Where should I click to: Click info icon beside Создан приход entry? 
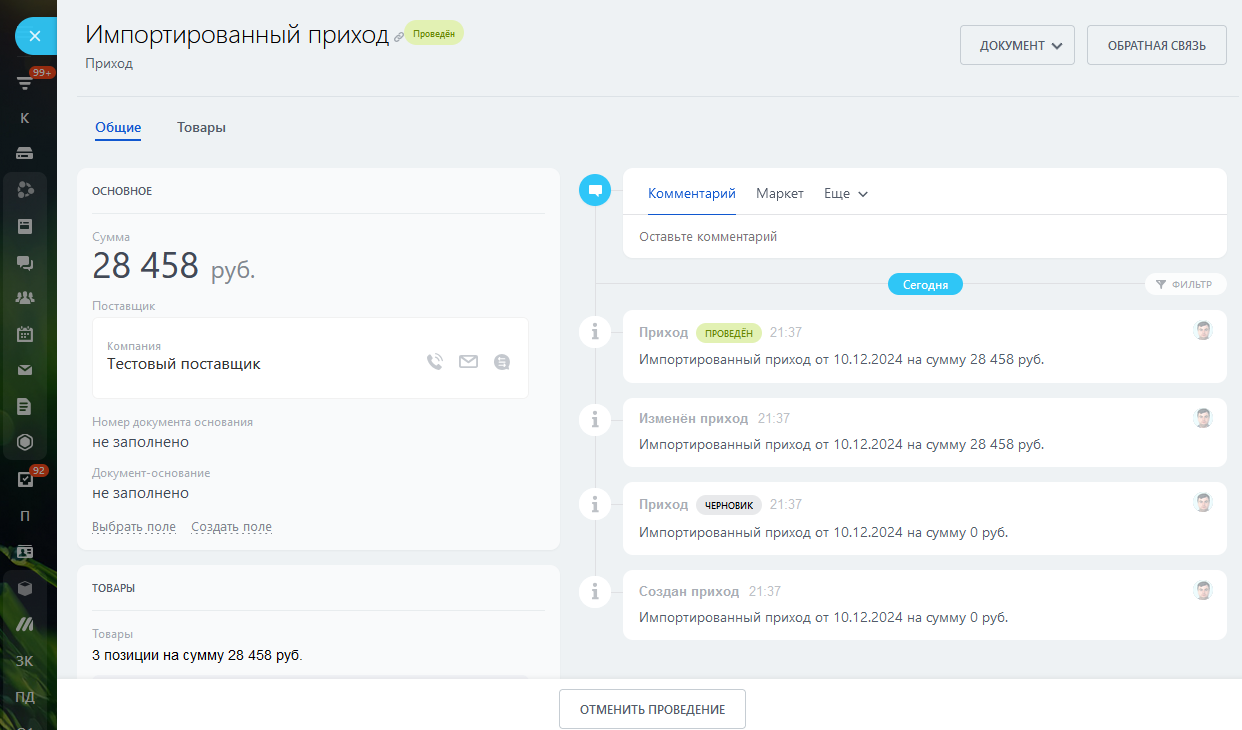click(x=595, y=591)
